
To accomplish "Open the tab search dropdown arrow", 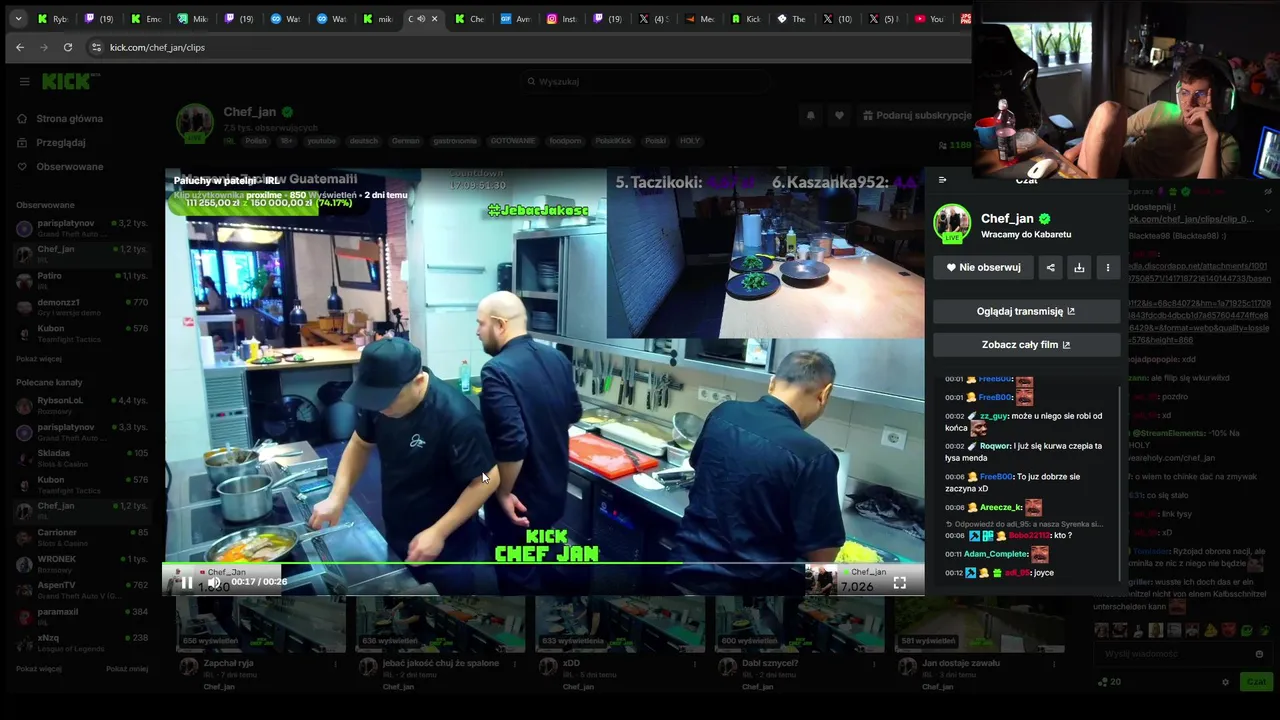I will [x=18, y=18].
